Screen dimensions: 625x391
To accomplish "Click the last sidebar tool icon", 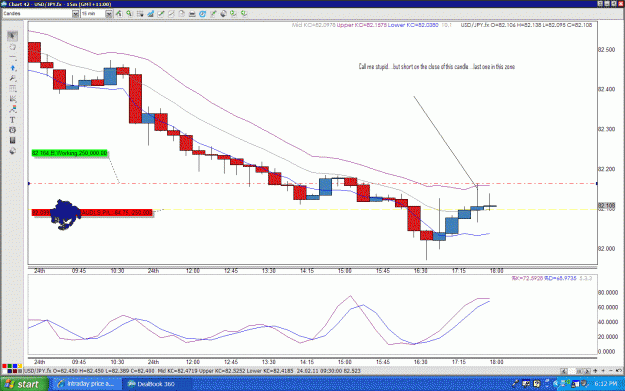I will coord(12,151).
